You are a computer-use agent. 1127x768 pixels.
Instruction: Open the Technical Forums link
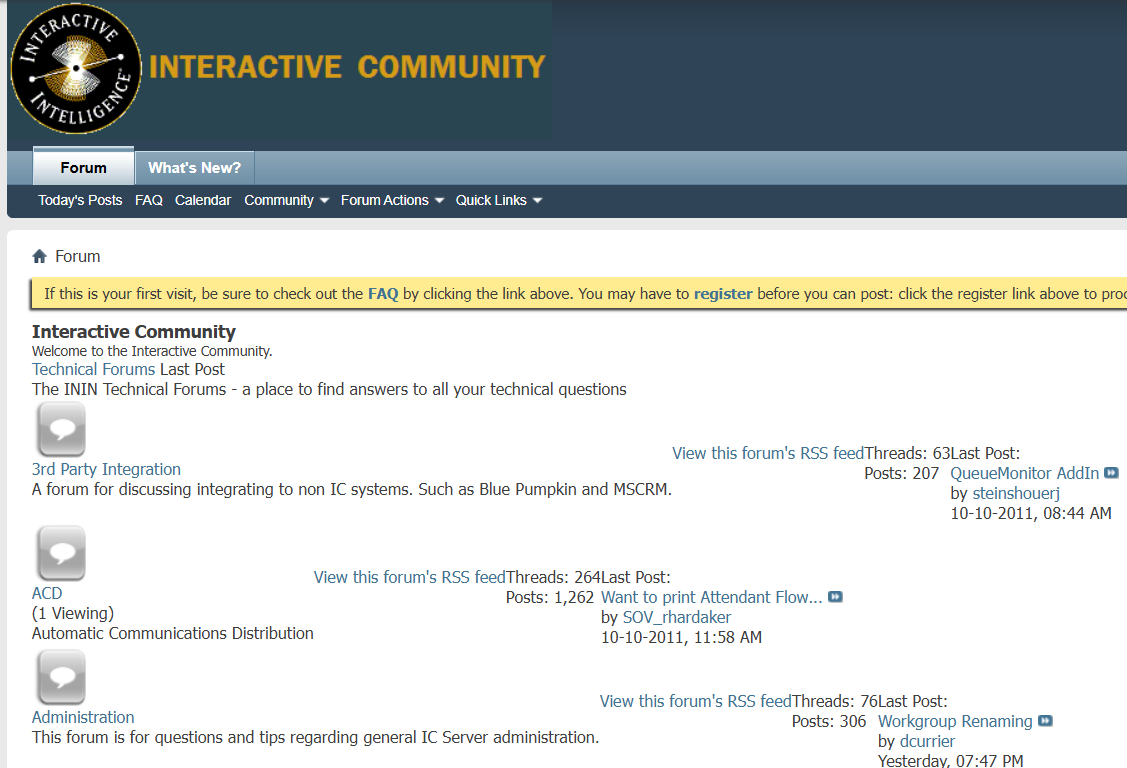point(93,369)
